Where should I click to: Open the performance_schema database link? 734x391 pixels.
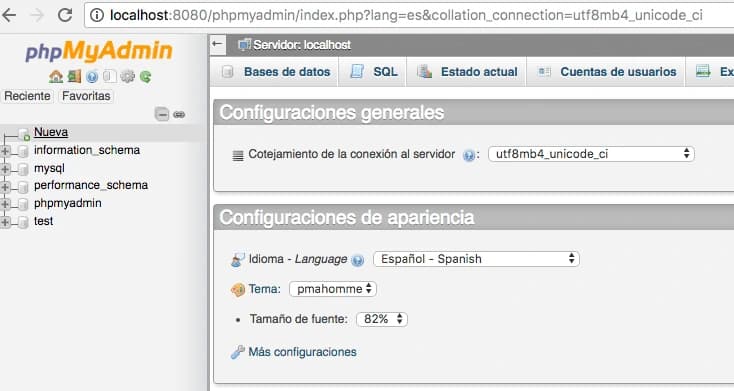(91, 185)
